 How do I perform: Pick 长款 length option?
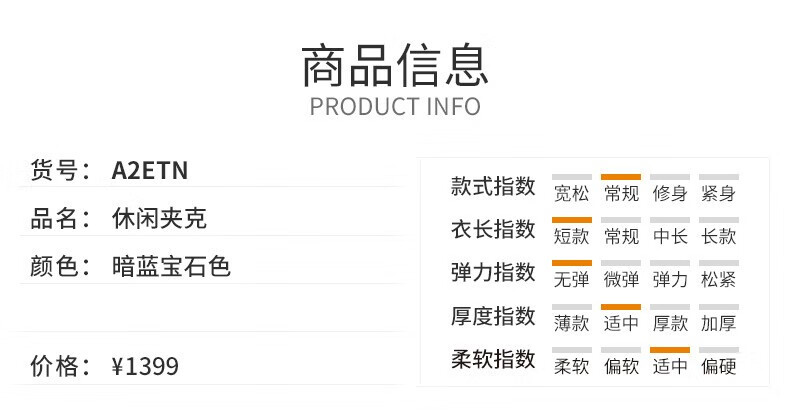tap(718, 236)
